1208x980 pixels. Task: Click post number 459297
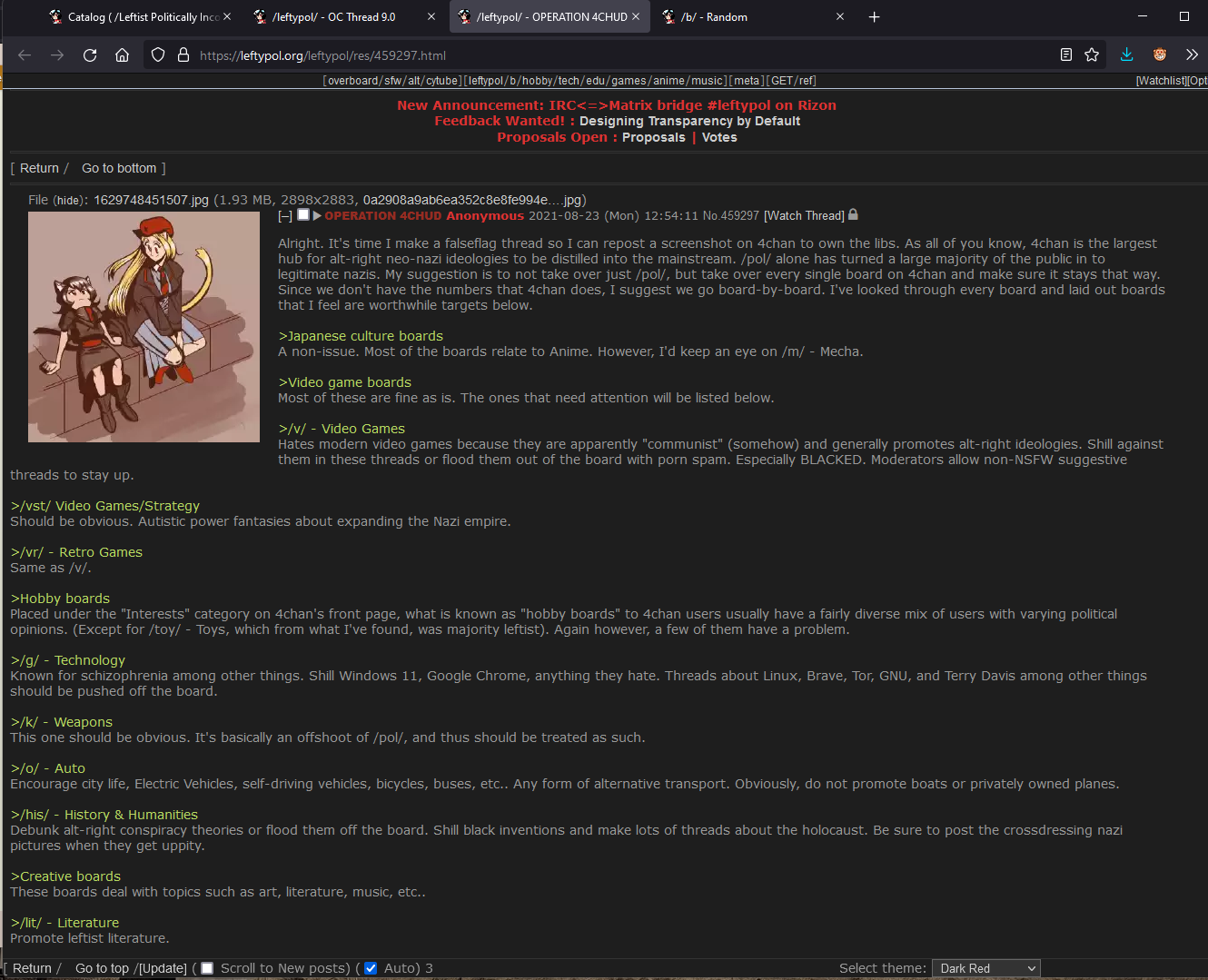tap(740, 216)
